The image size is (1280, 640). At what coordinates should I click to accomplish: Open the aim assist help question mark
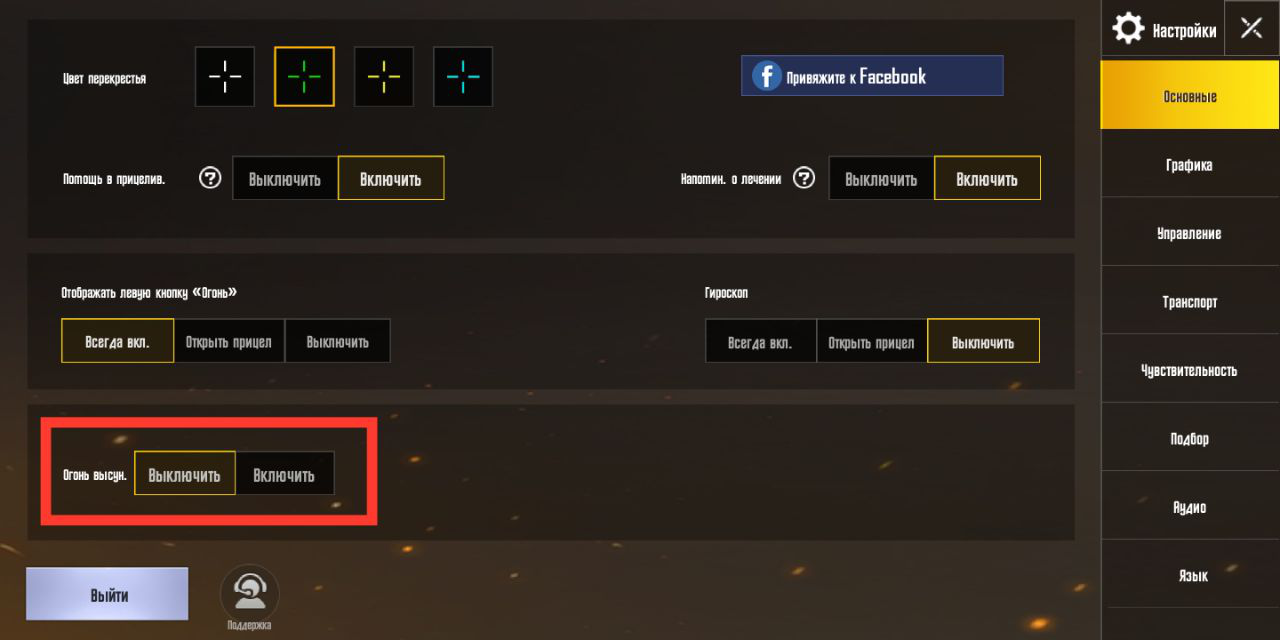point(210,178)
